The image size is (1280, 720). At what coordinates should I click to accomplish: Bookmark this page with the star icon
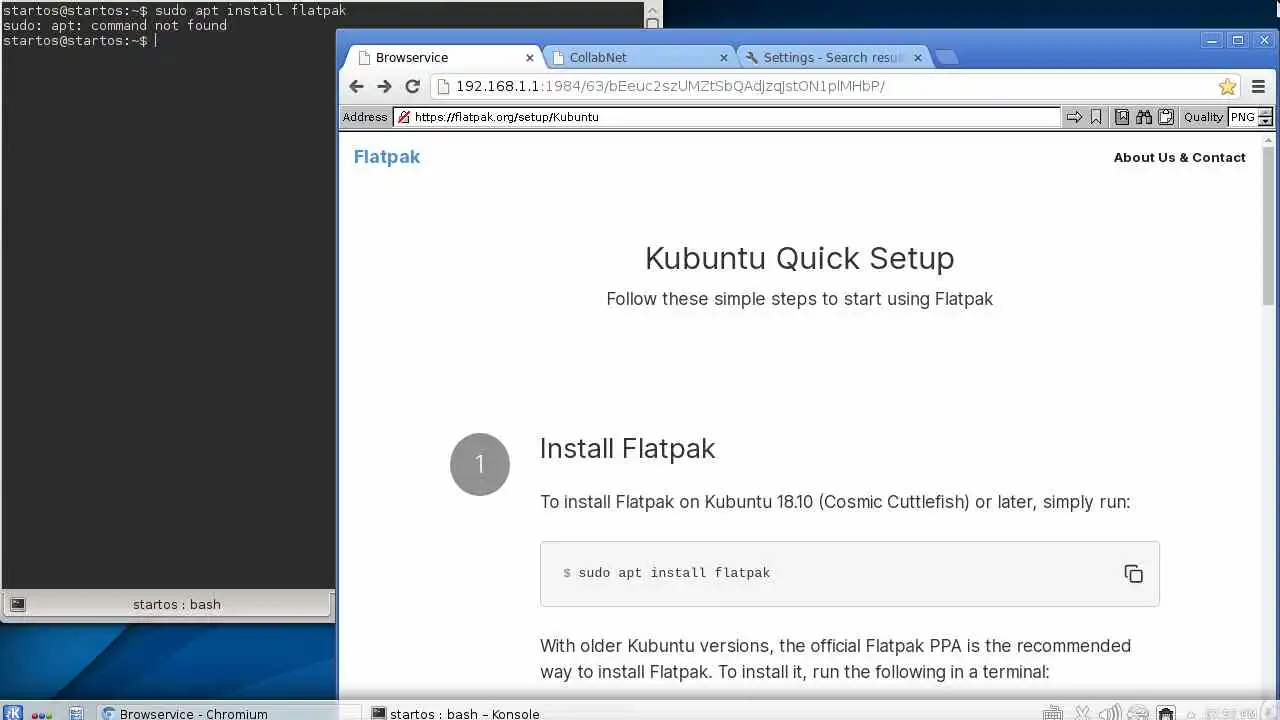(x=1227, y=86)
